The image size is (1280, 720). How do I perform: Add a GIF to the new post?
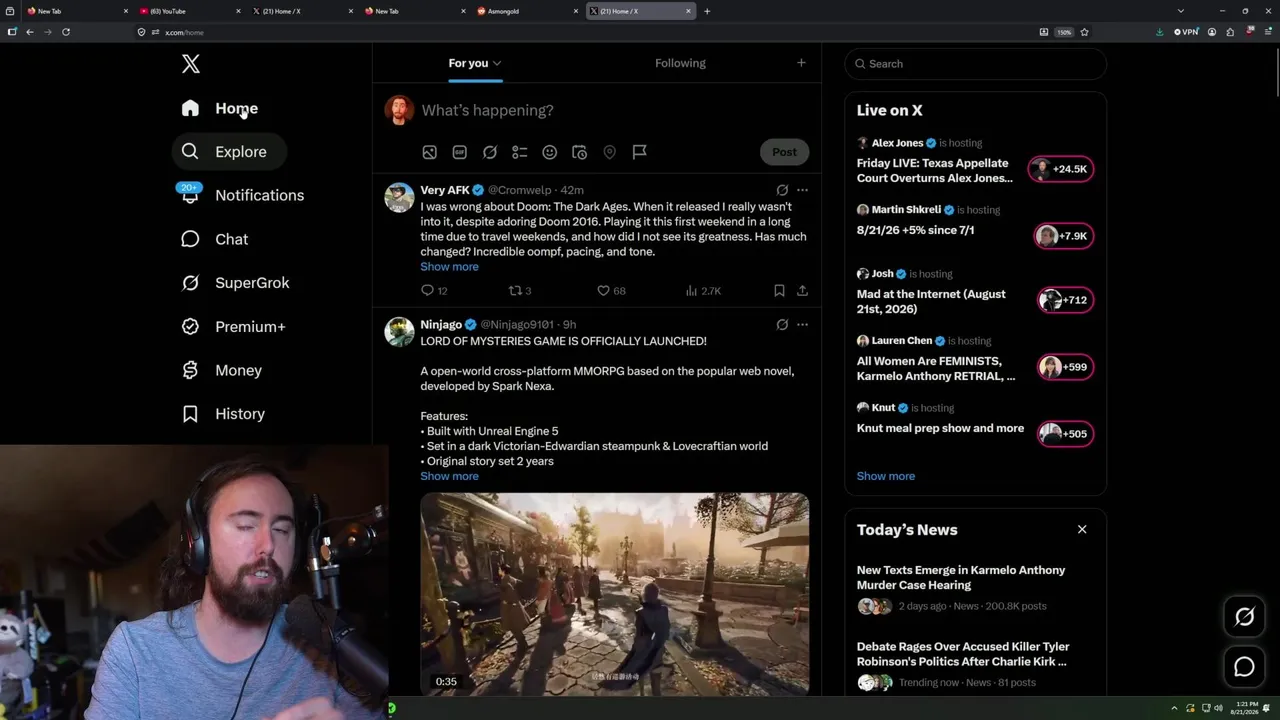(459, 152)
